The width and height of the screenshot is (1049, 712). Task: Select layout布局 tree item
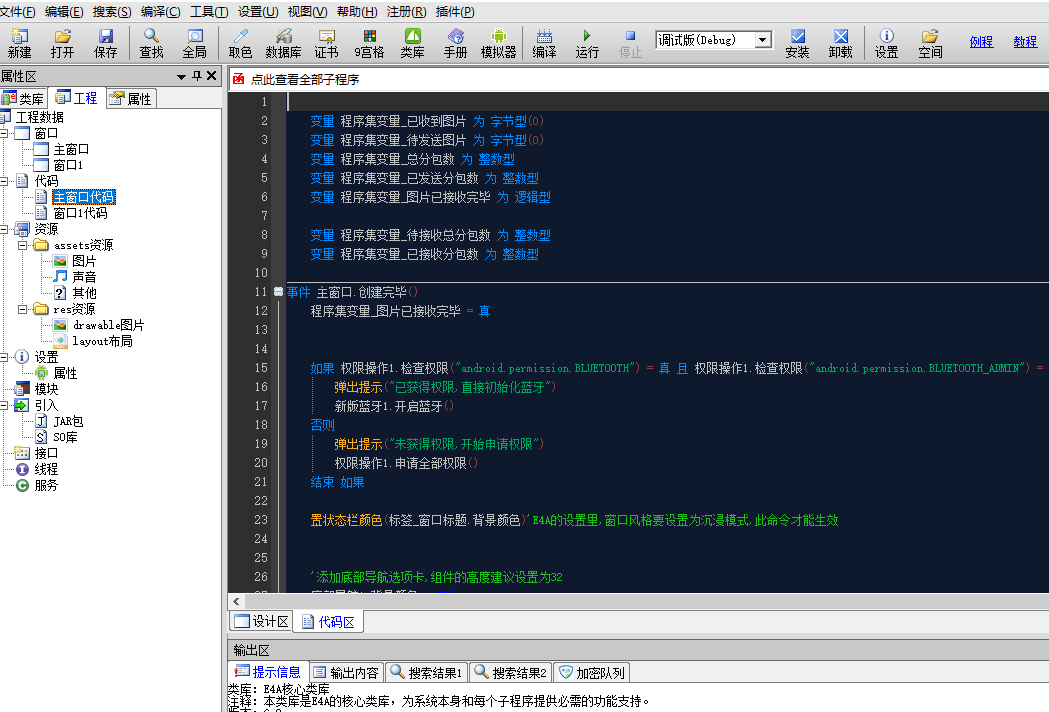[x=102, y=341]
